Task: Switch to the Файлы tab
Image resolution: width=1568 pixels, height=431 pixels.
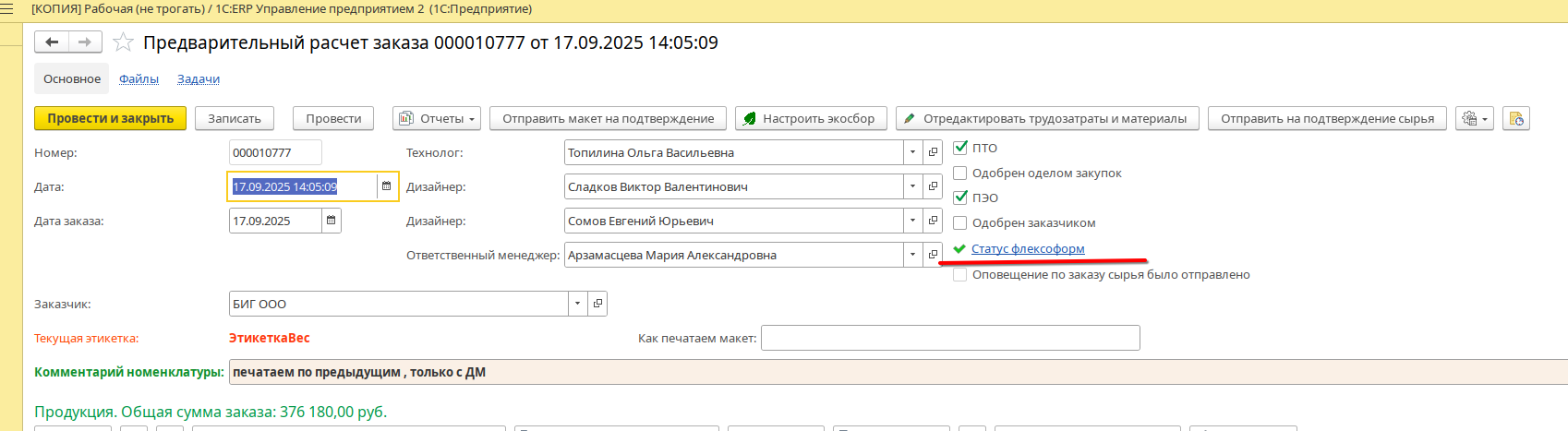Action: (139, 78)
